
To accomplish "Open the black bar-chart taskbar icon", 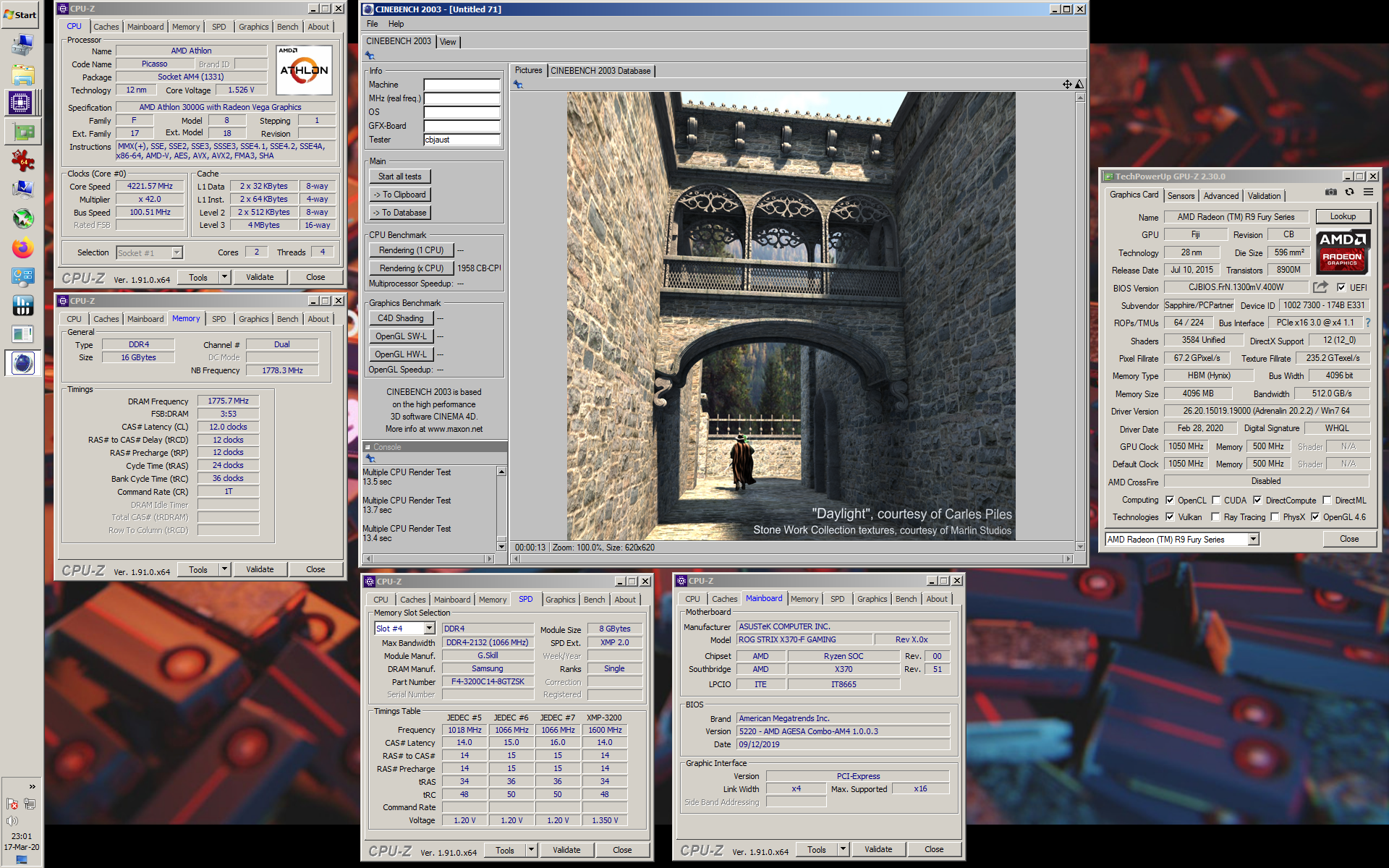I will point(22,305).
